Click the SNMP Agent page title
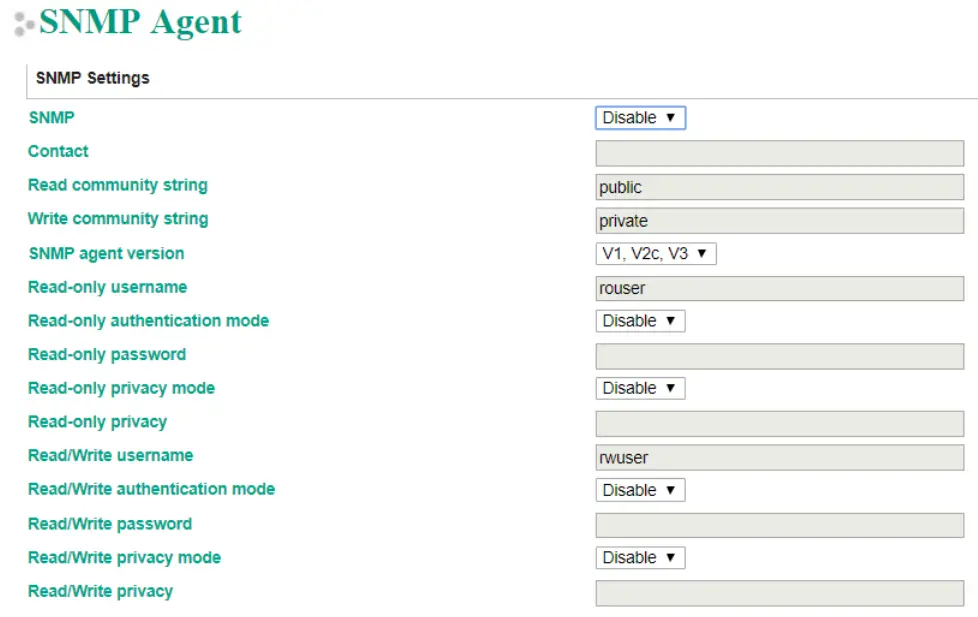 click(140, 22)
